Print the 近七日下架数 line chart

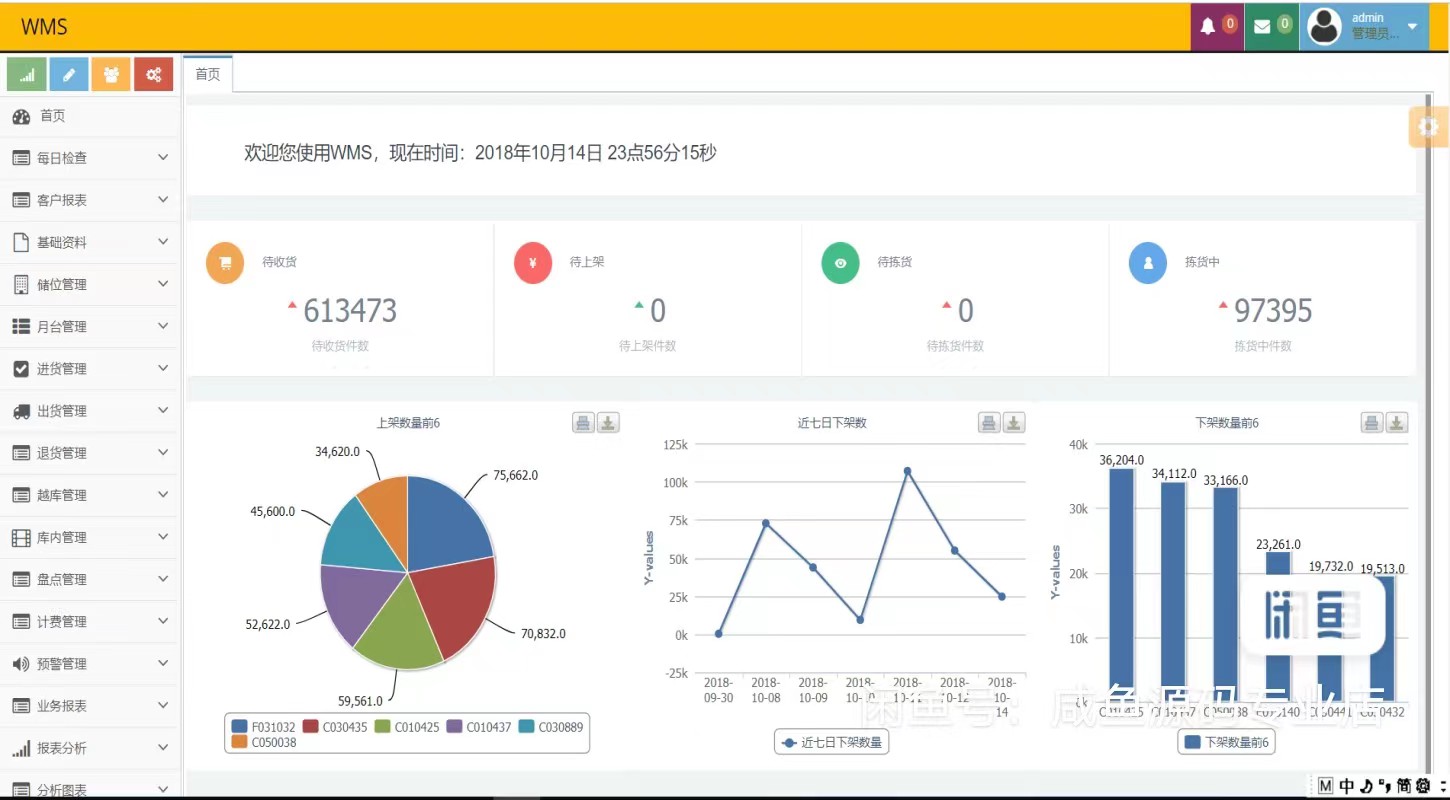989,423
